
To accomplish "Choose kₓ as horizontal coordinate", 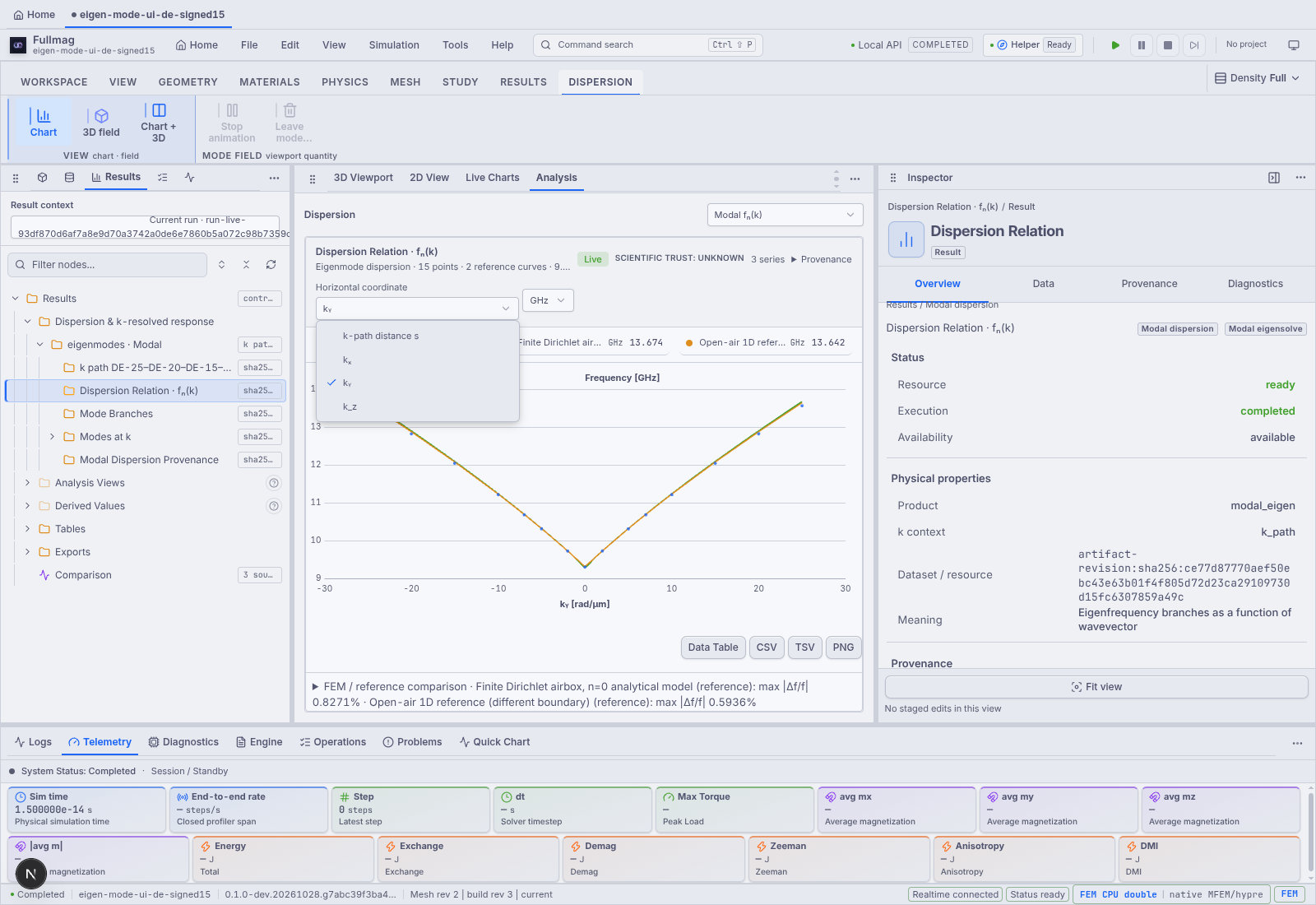I will point(418,360).
